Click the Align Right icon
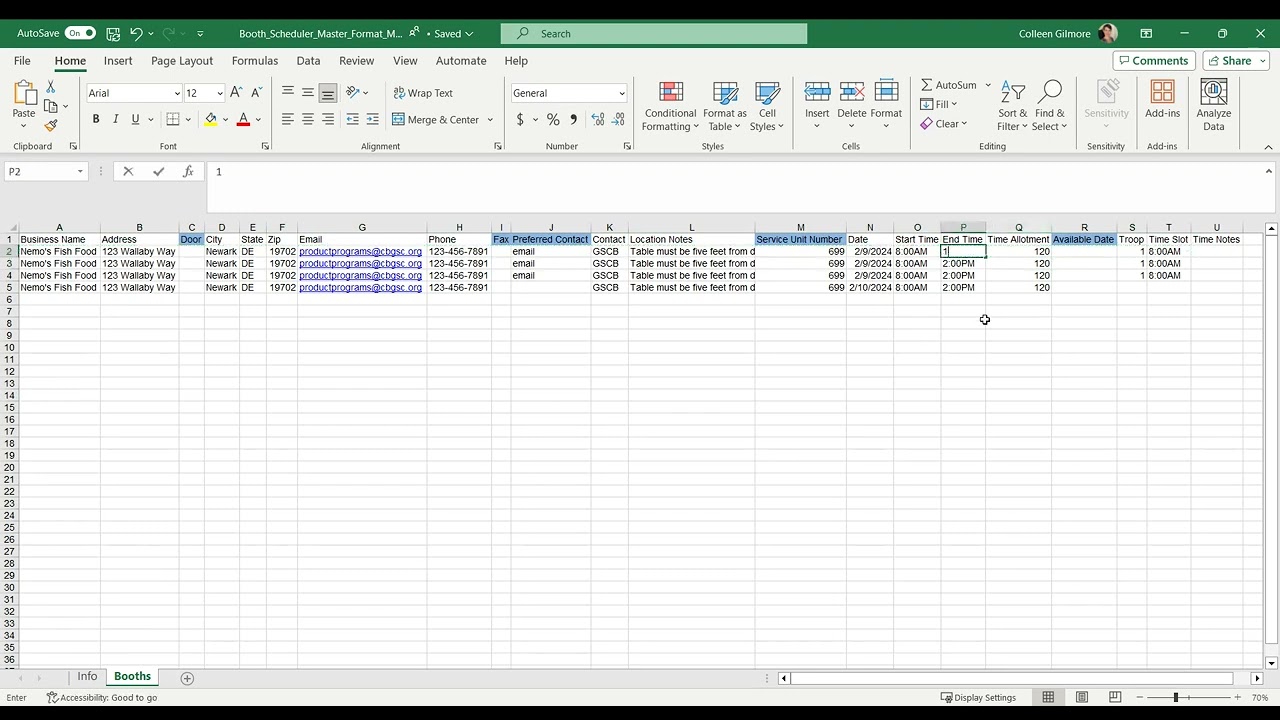 point(328,119)
